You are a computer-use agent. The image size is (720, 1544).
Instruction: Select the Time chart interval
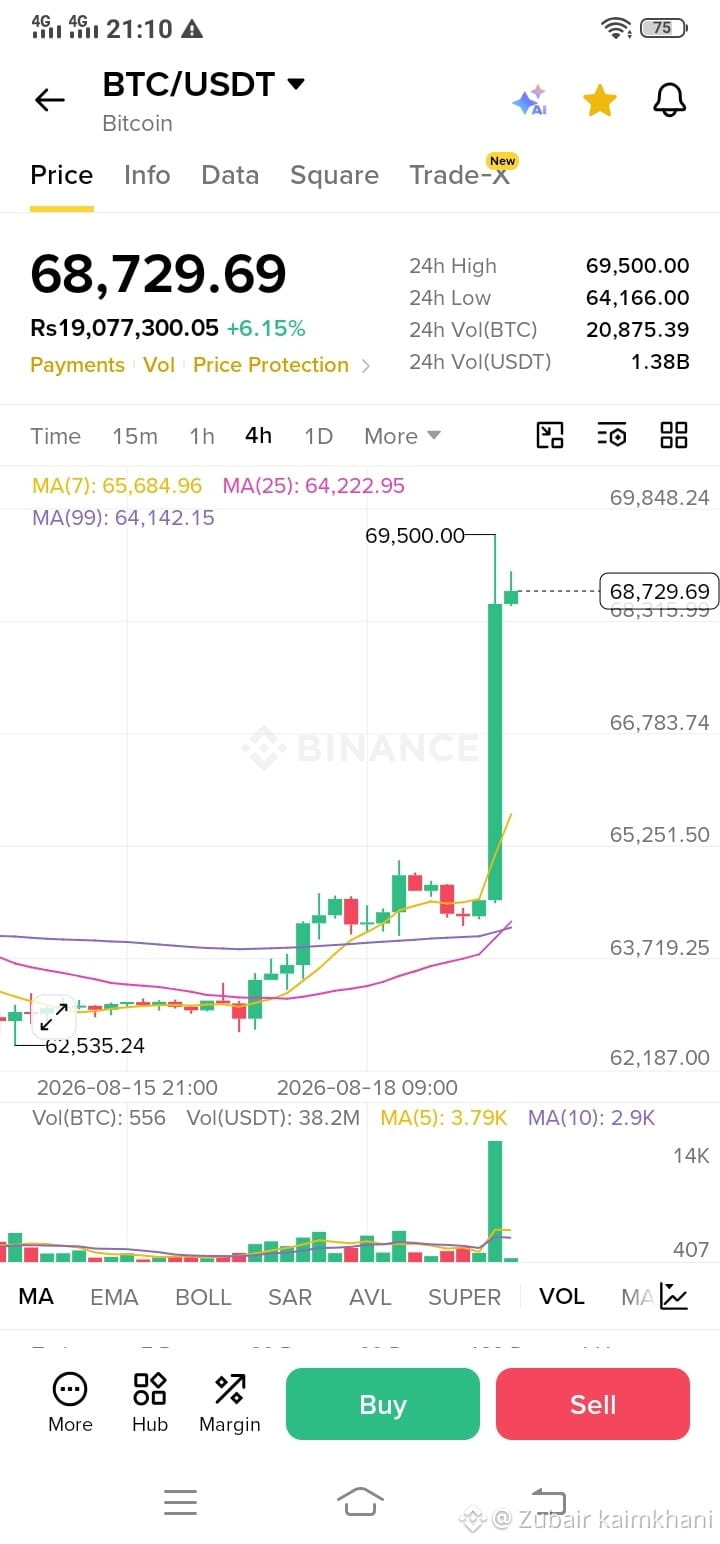coord(55,436)
